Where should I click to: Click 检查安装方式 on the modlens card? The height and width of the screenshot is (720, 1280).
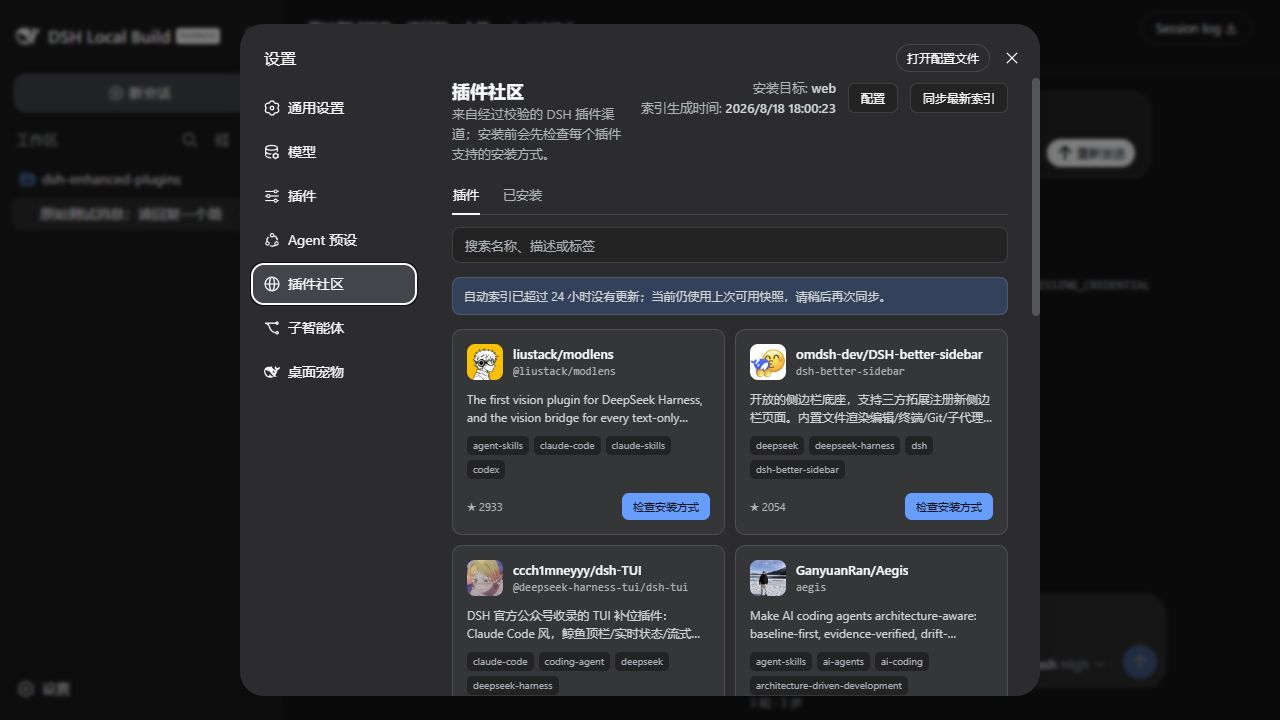[666, 507]
